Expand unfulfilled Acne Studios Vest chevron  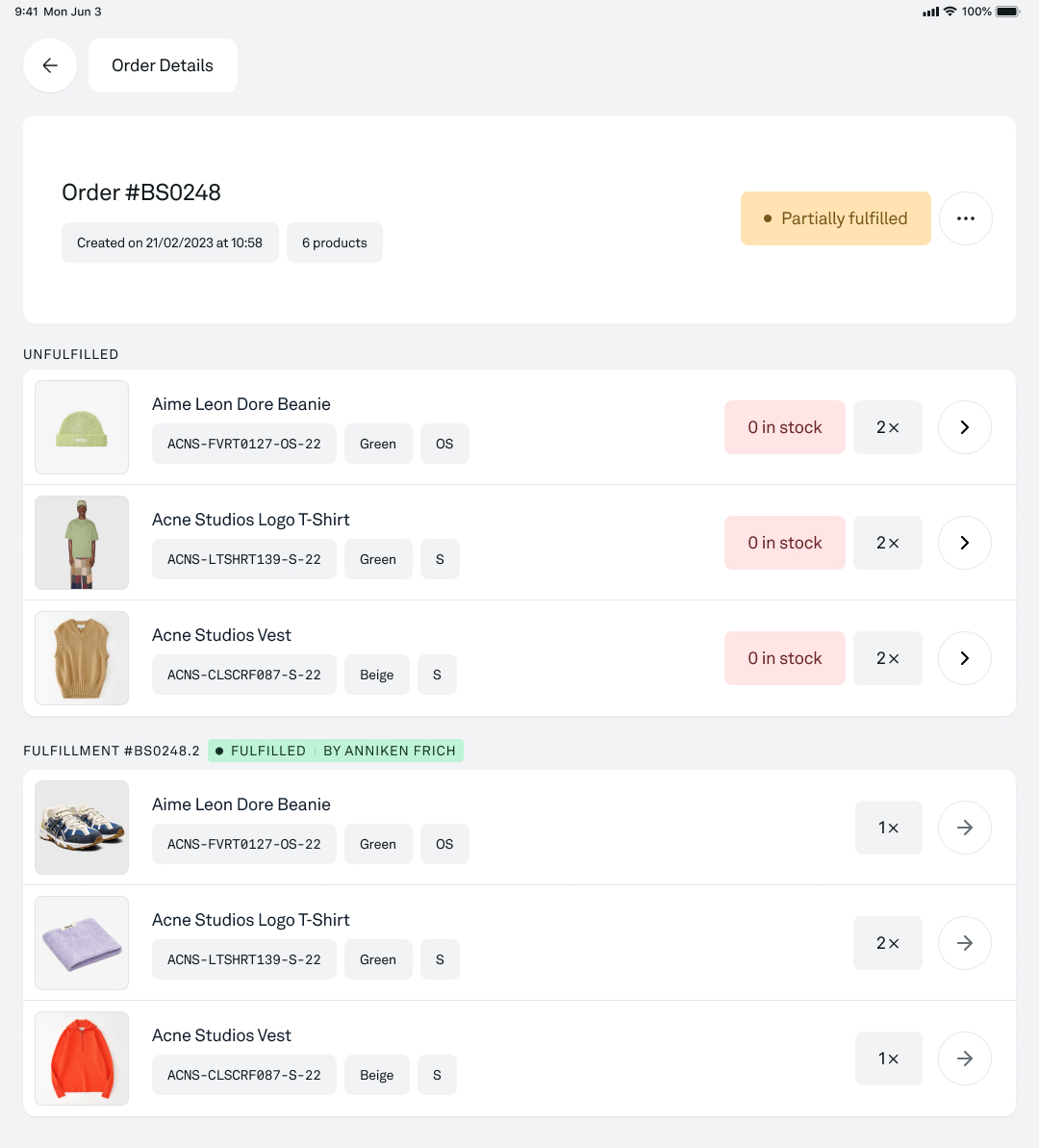964,658
